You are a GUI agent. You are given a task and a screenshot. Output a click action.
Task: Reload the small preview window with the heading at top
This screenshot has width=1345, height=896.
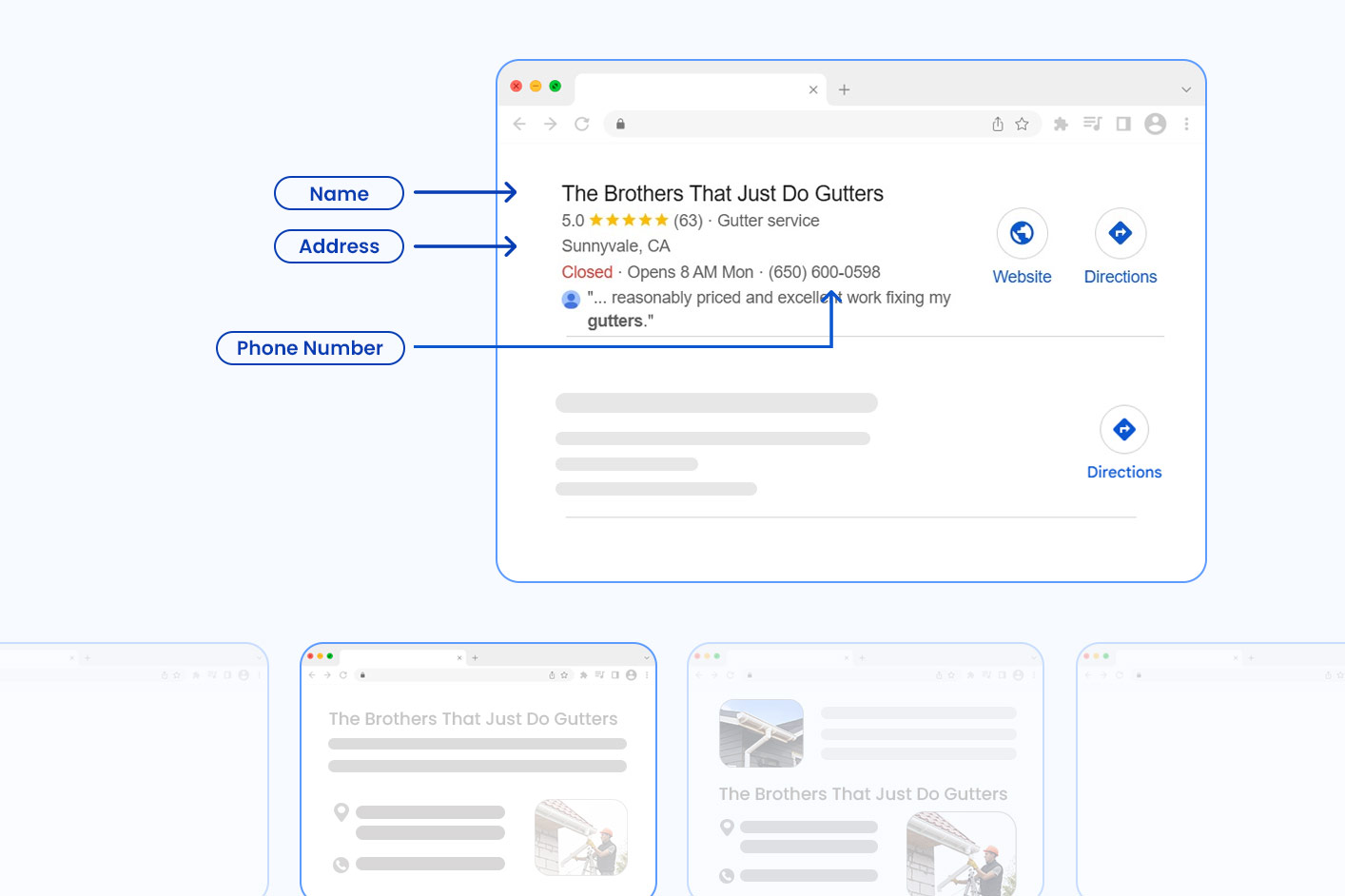pos(343,675)
